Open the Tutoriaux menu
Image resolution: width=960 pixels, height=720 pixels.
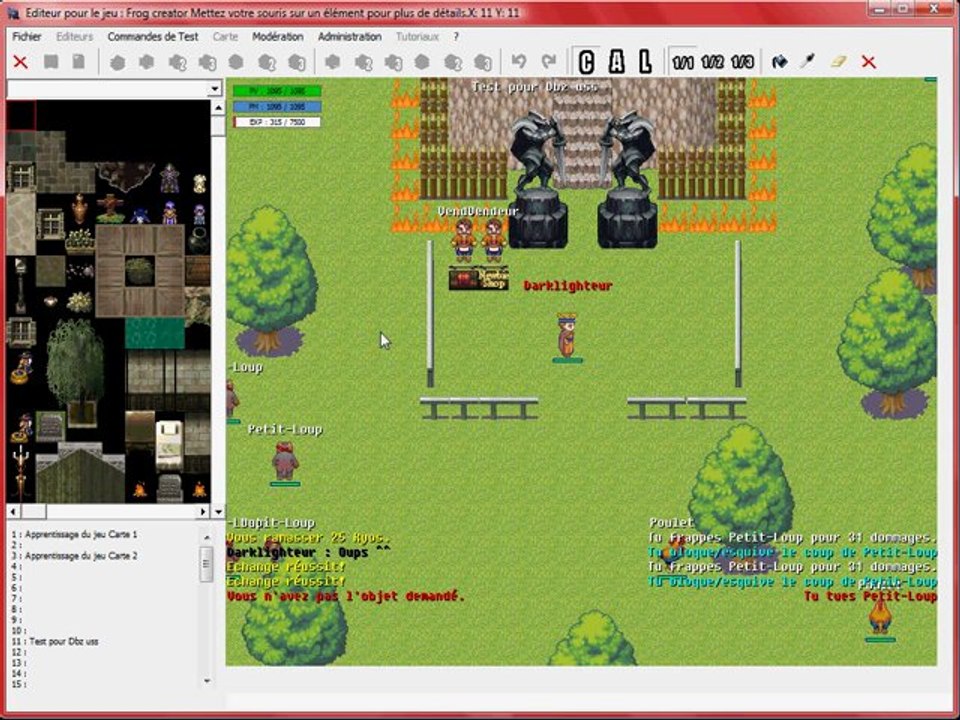pyautogui.click(x=418, y=37)
